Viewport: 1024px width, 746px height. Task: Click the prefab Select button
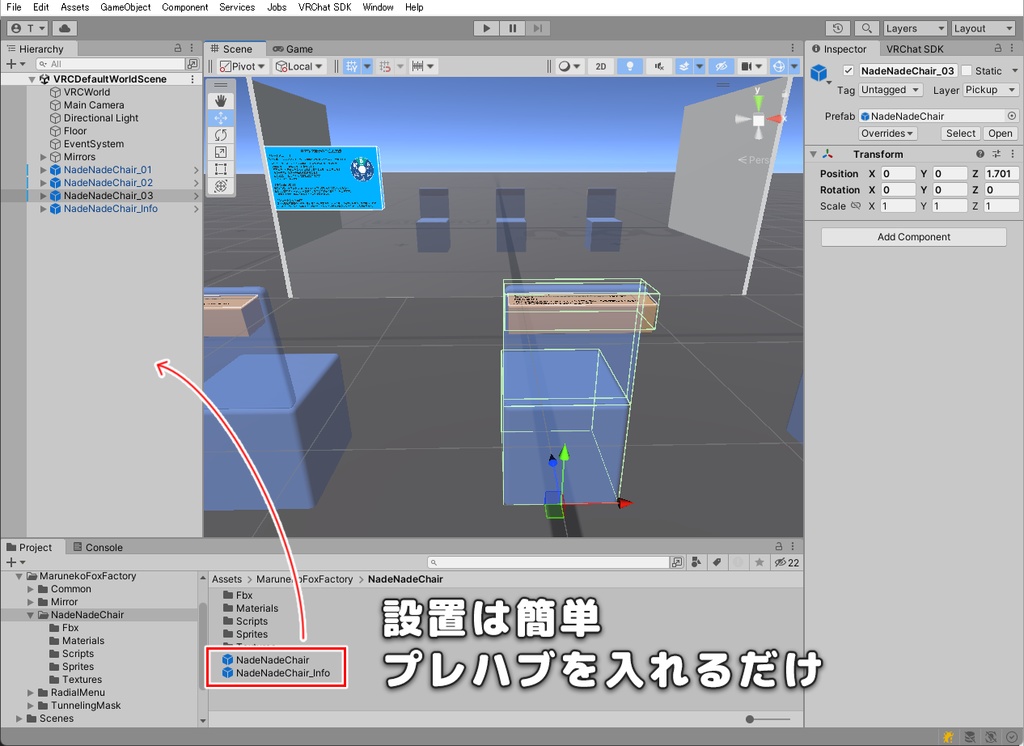[x=959, y=132]
